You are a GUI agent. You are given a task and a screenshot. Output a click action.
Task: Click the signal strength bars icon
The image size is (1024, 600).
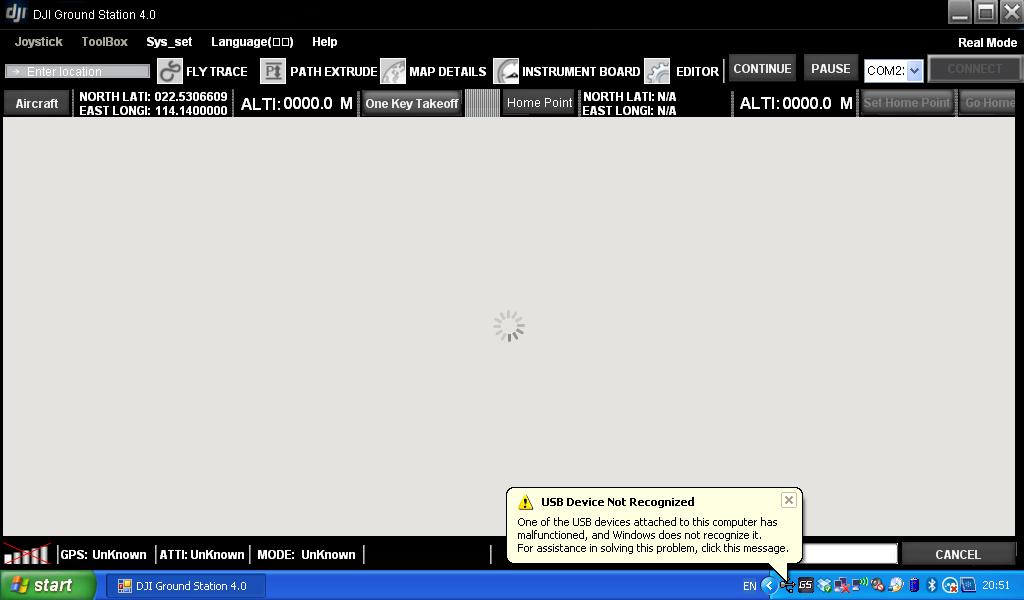coord(27,554)
